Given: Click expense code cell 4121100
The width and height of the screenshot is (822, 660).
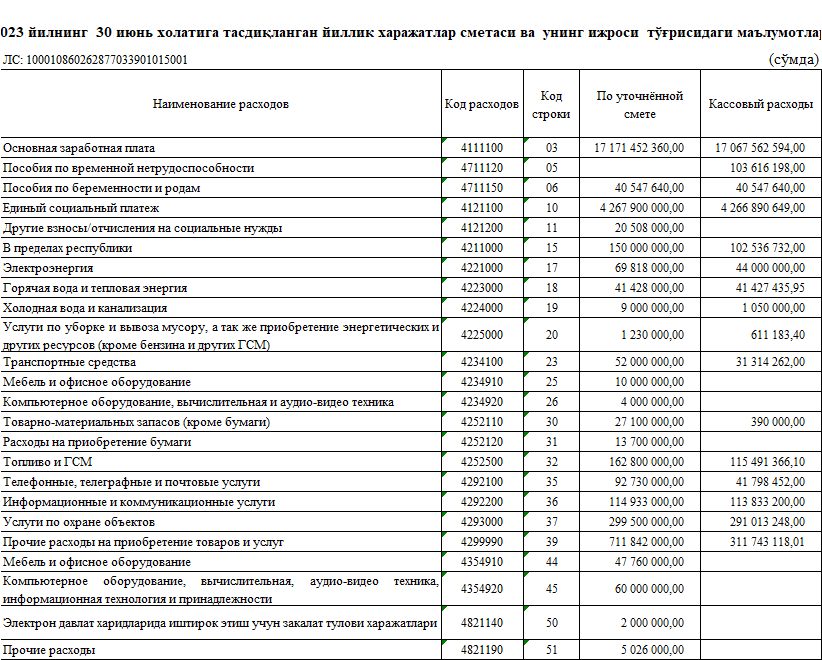Looking at the screenshot, I should point(482,208).
